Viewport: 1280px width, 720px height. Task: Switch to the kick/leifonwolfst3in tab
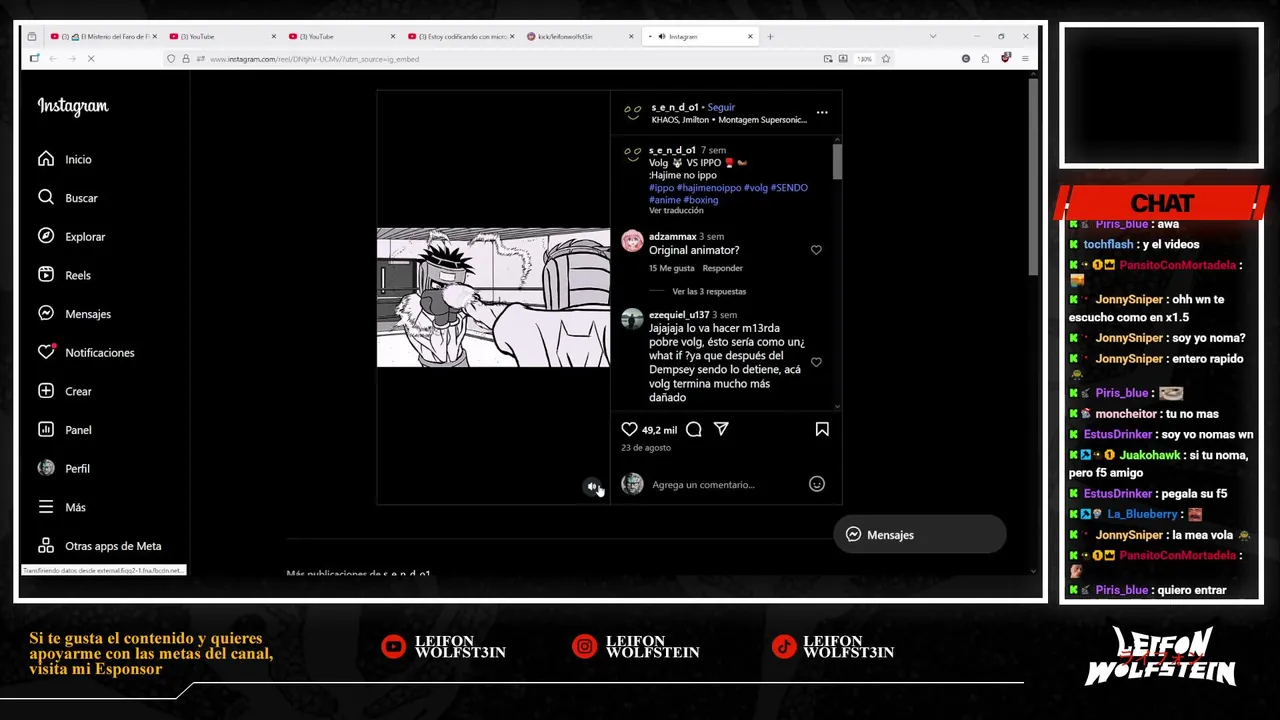580,36
